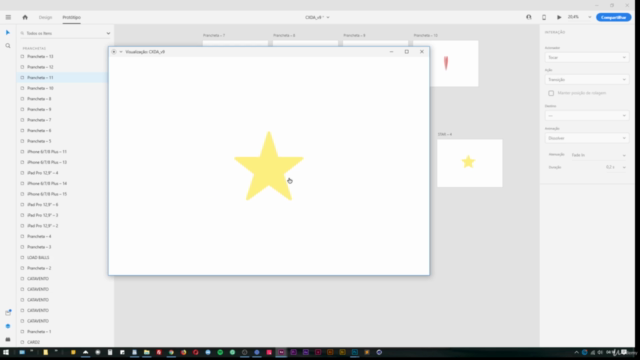Select Prancheta – 9 in the layers list

62,109
